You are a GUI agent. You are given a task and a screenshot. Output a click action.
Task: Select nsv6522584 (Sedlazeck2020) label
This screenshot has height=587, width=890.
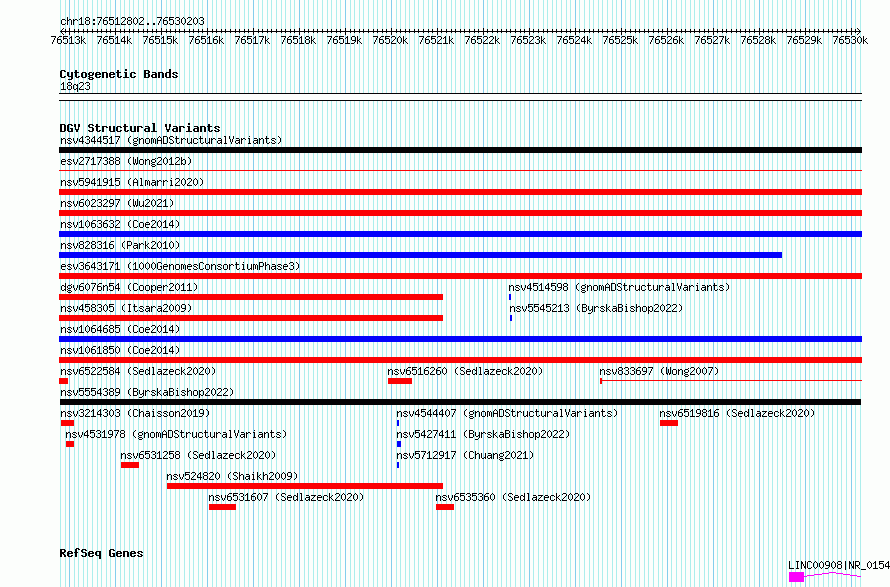point(138,371)
